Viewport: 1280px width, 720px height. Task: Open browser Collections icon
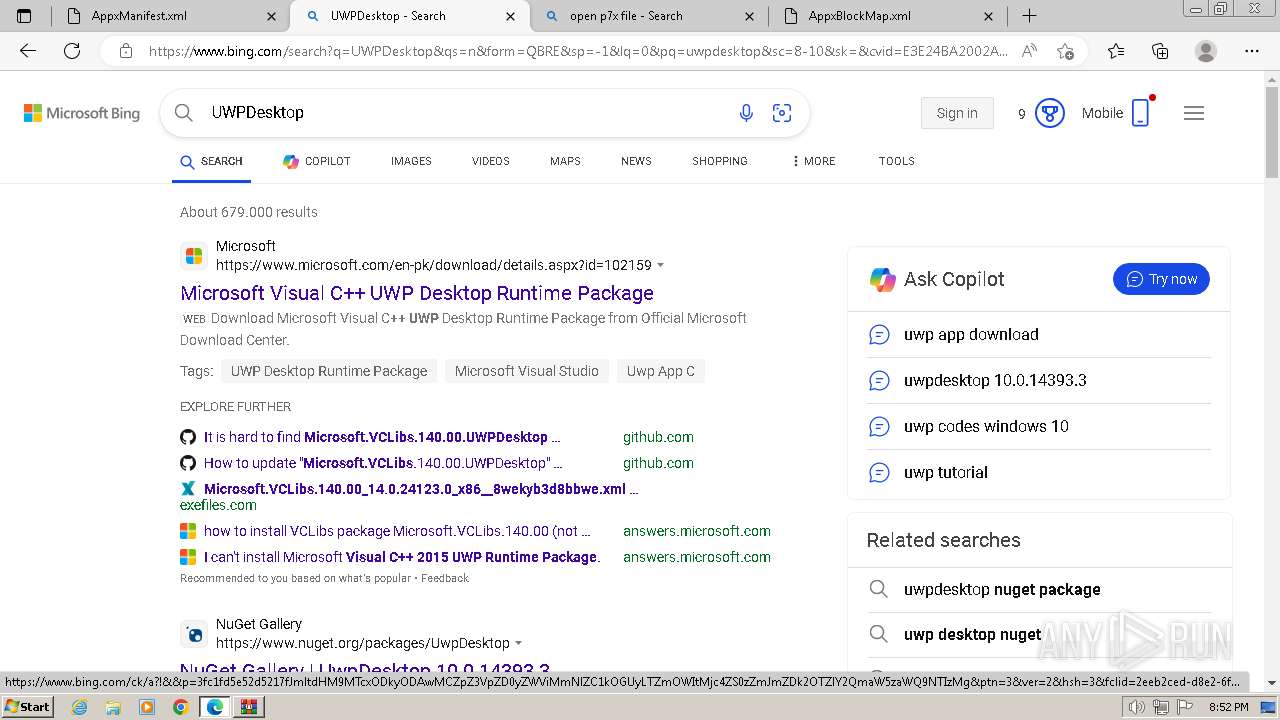[x=1160, y=51]
